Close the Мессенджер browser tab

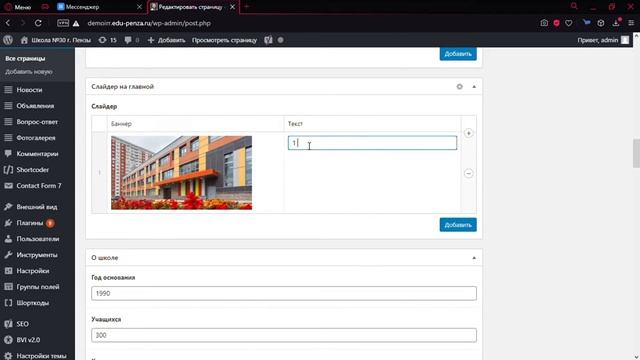coord(139,7)
